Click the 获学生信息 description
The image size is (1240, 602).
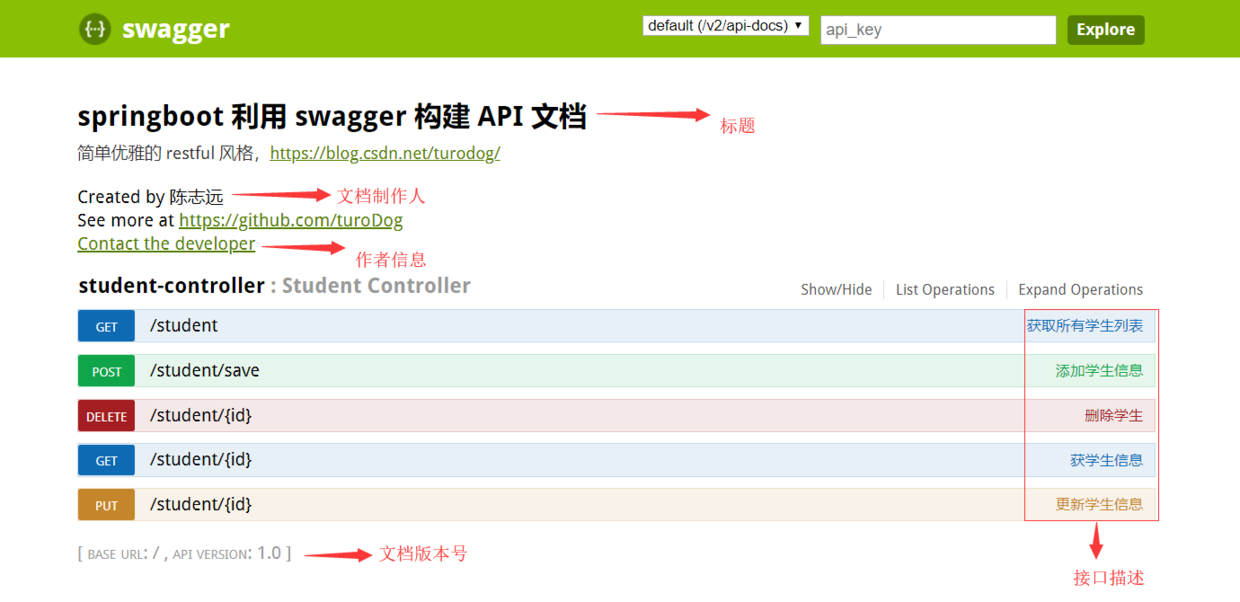pos(1106,460)
